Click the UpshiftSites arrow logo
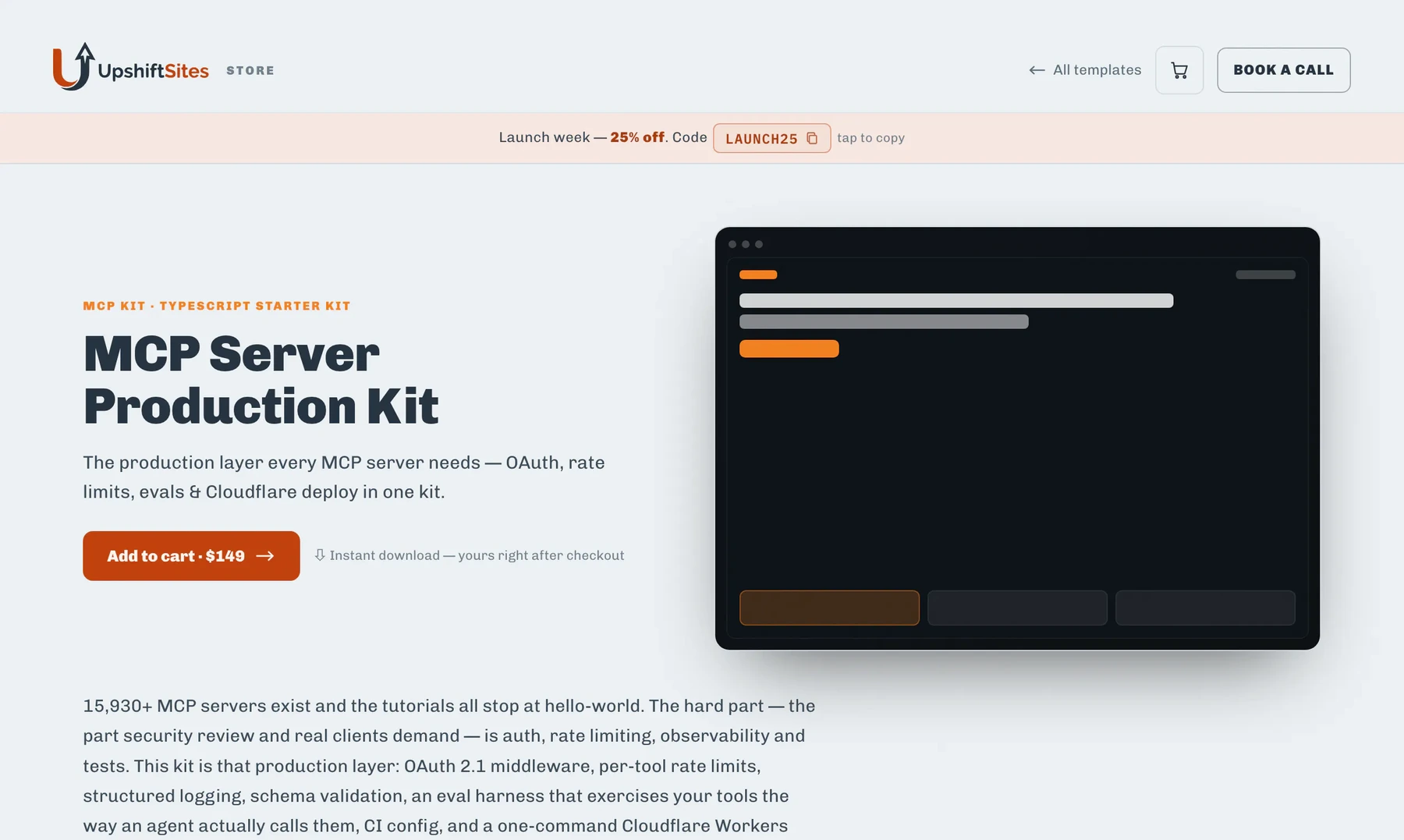1404x840 pixels. 74,66
